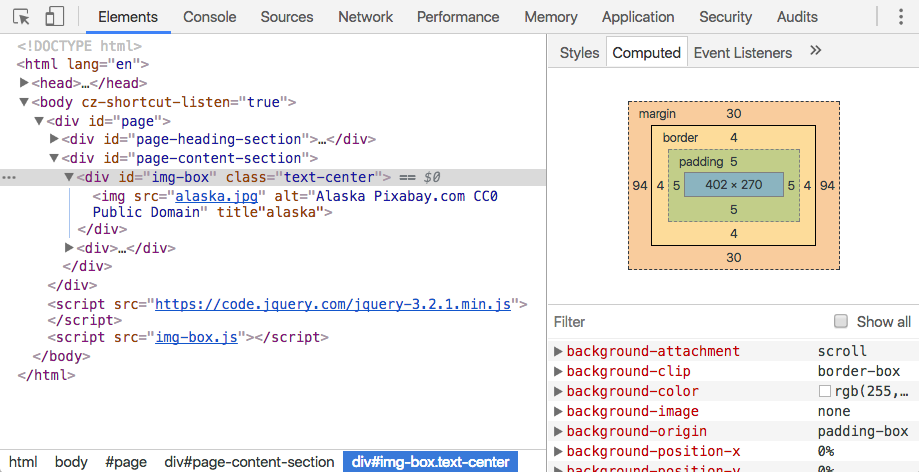
Task: Click the padding-box value of background-origin
Action: [x=863, y=432]
